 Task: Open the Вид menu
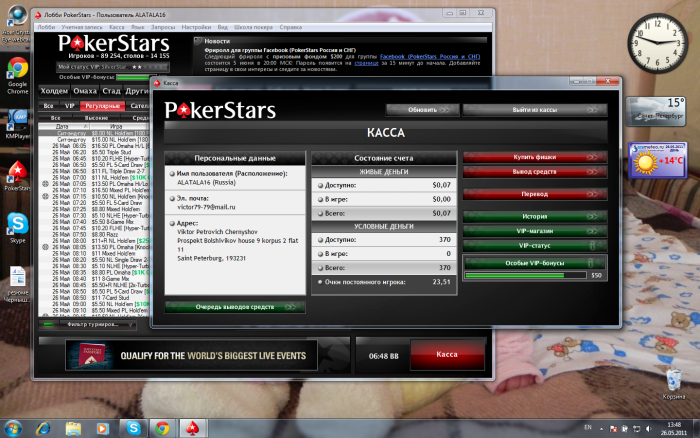point(223,27)
